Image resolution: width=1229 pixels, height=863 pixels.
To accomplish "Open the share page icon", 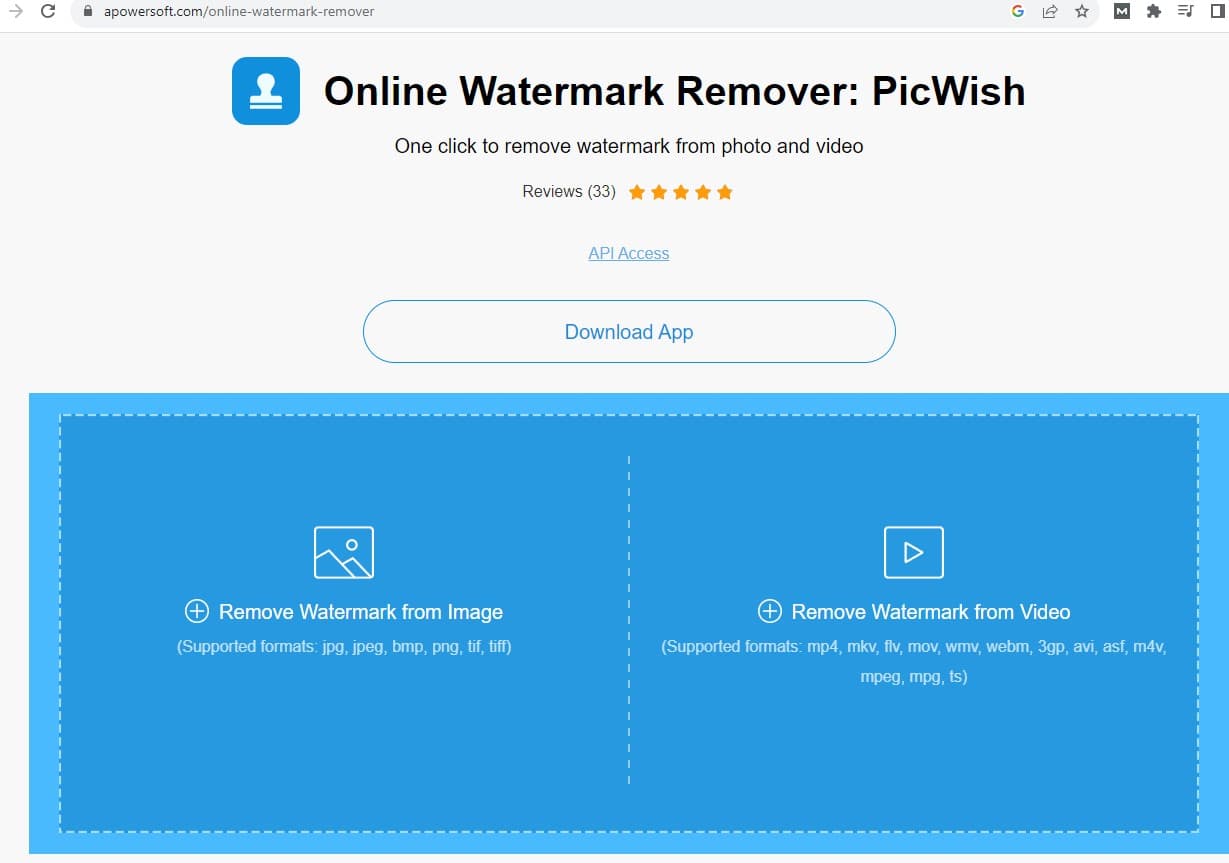I will (1050, 12).
